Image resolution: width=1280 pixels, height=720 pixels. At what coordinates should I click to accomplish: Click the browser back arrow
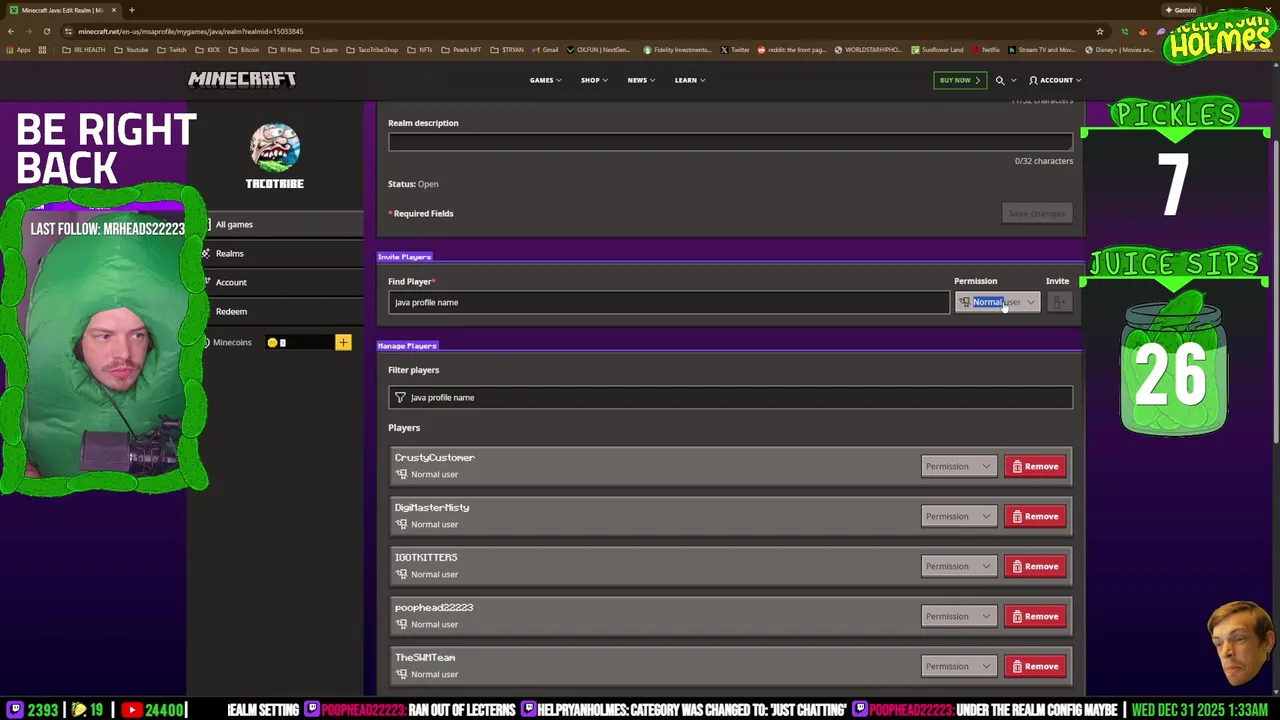pyautogui.click(x=11, y=31)
